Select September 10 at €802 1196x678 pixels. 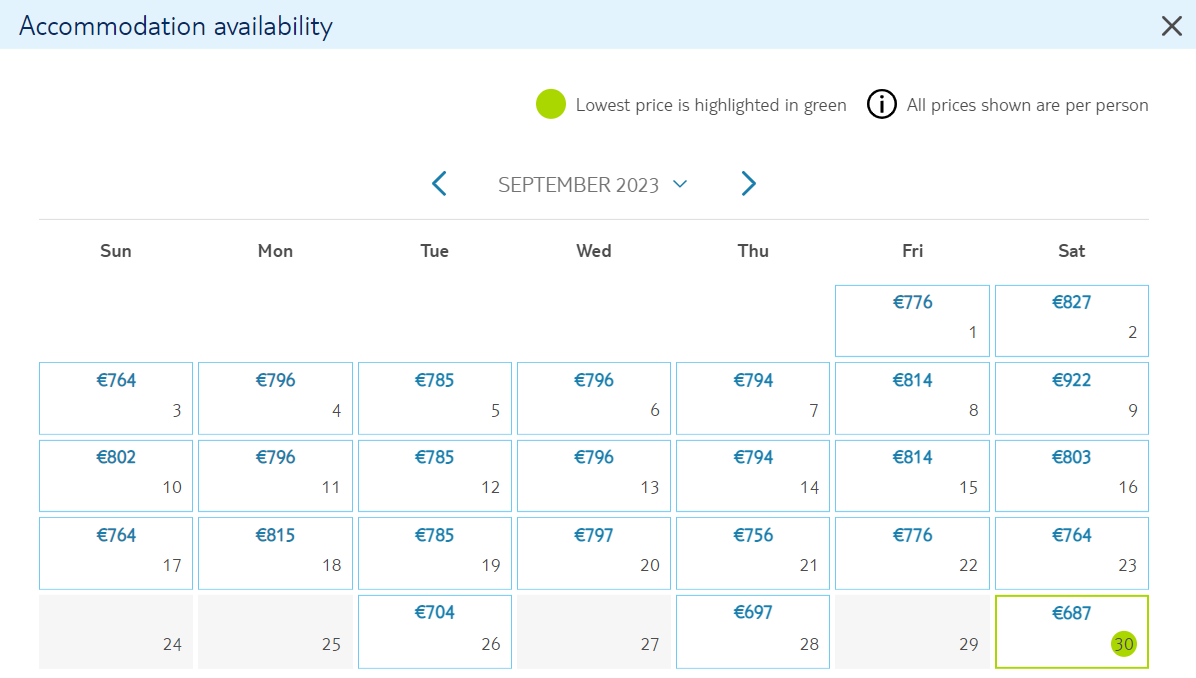click(116, 475)
